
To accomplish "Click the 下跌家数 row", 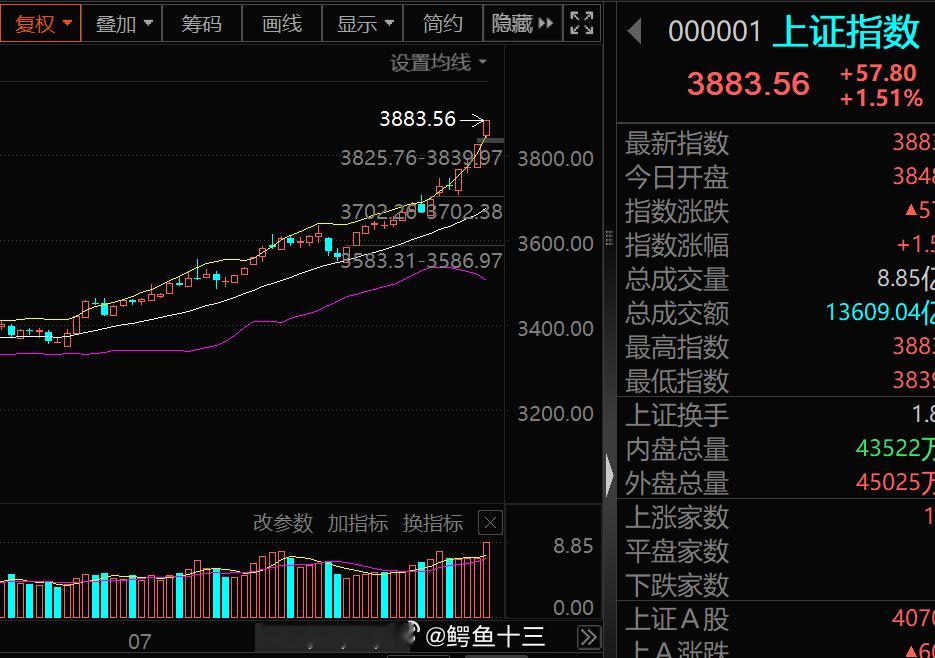I will (776, 585).
